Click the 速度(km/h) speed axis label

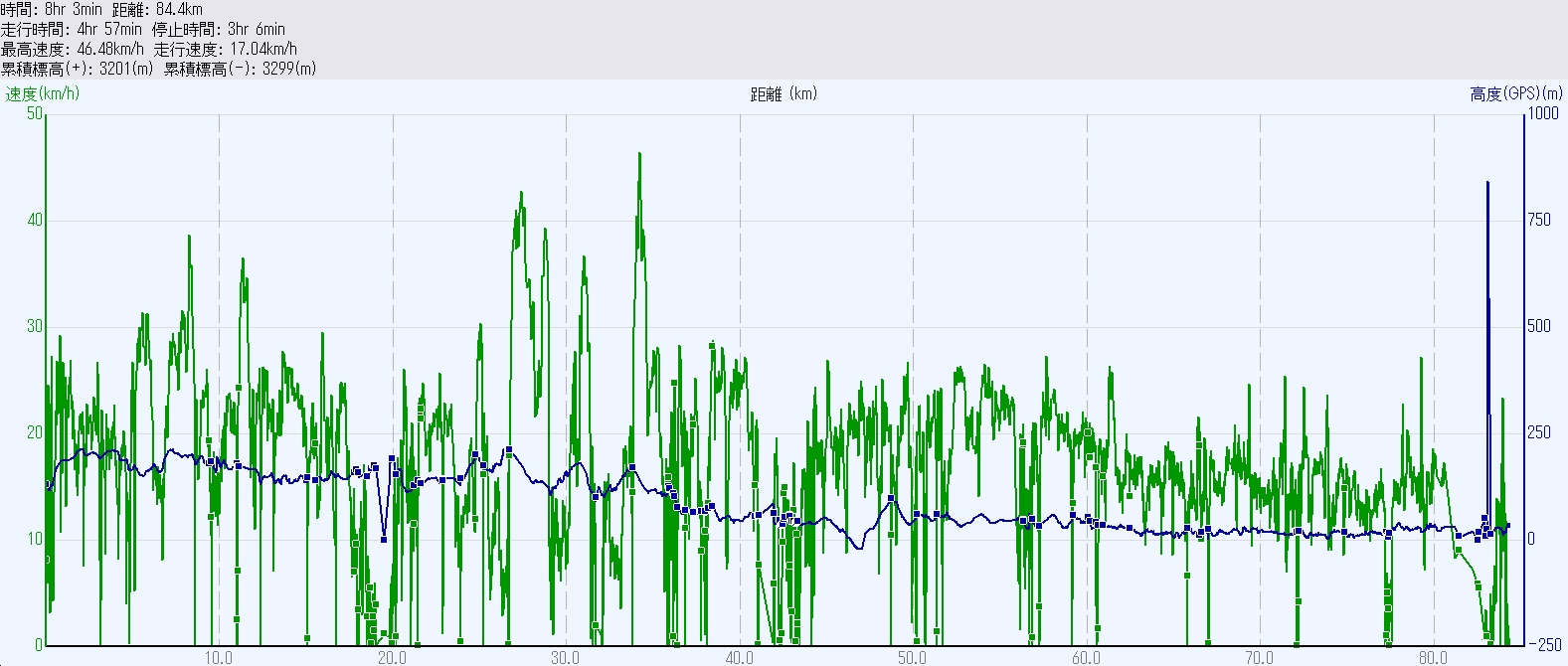click(x=42, y=94)
